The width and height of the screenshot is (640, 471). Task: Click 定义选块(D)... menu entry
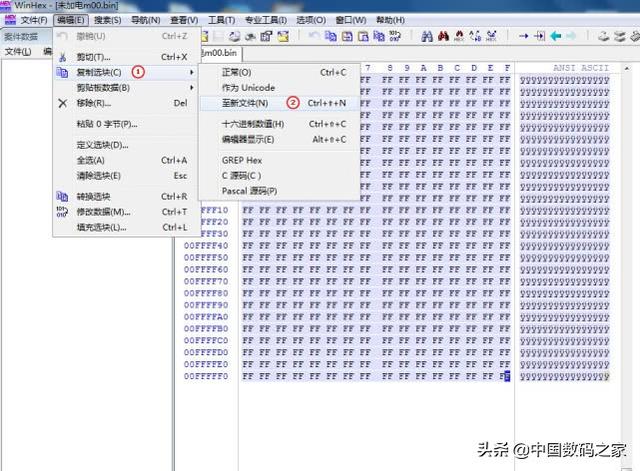click(x=127, y=145)
